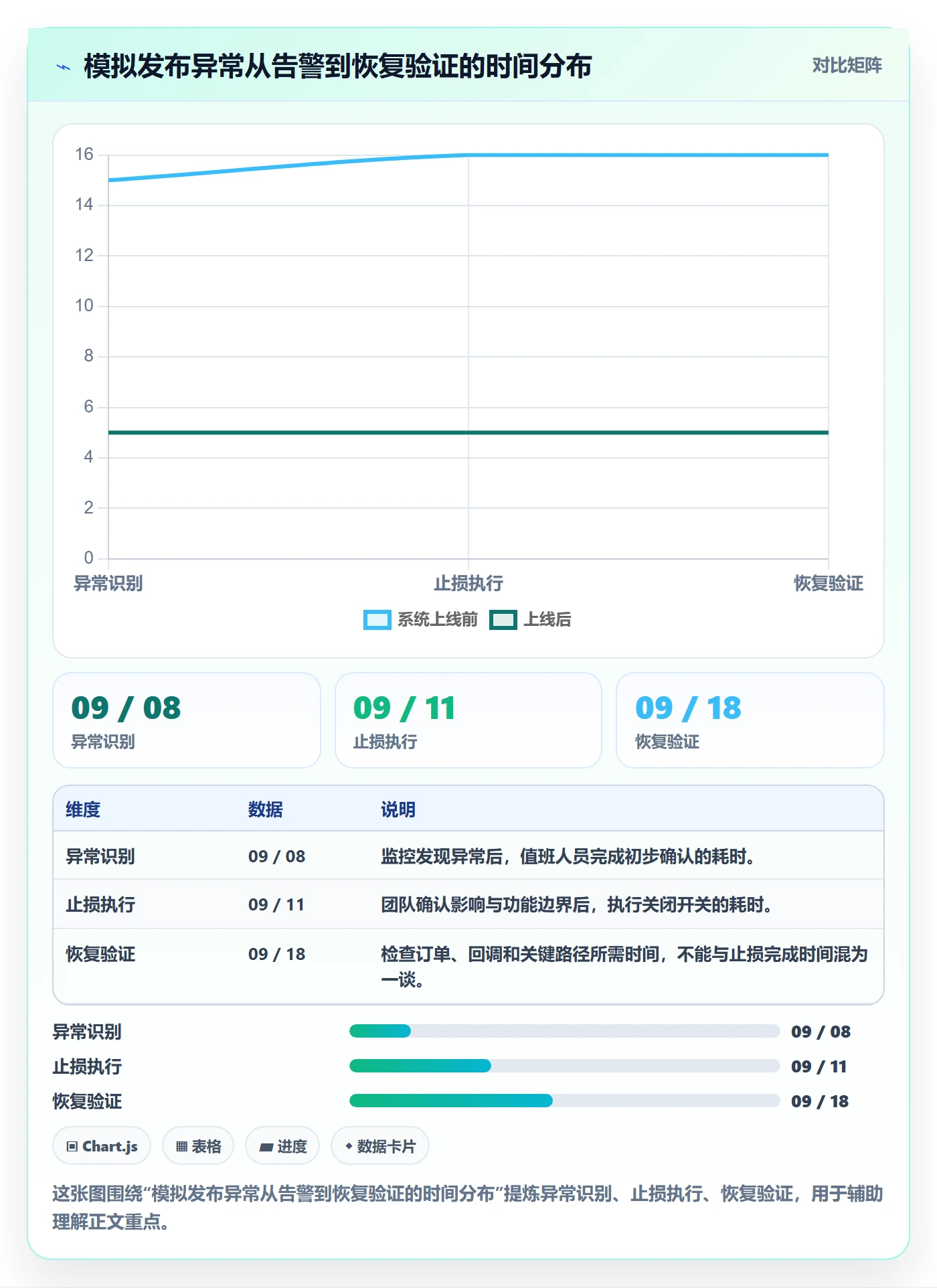
Task: Click the 09 / 11 value in the table
Action: (x=276, y=905)
